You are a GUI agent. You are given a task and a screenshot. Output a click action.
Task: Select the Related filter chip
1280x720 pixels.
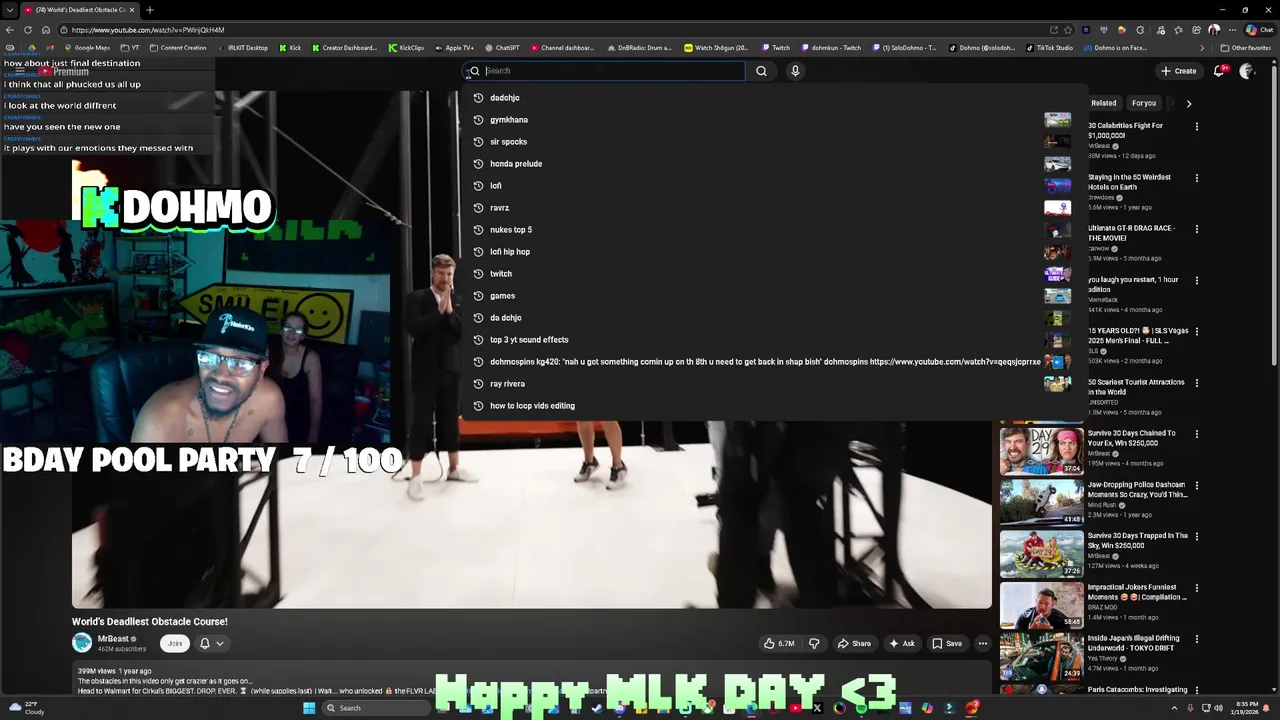[1104, 103]
